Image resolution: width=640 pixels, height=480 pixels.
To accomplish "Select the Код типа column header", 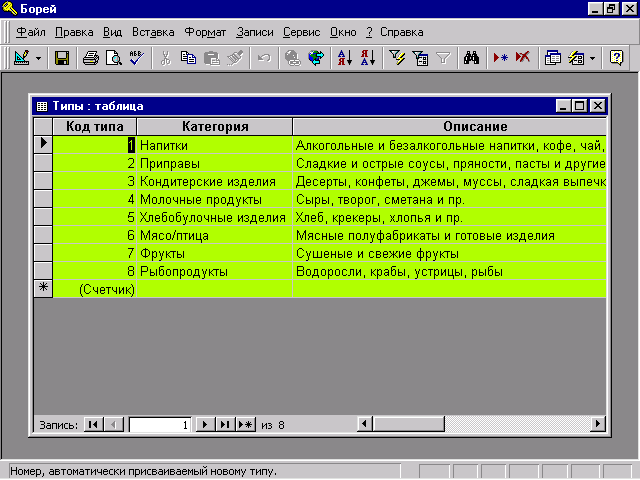I will tap(95, 127).
